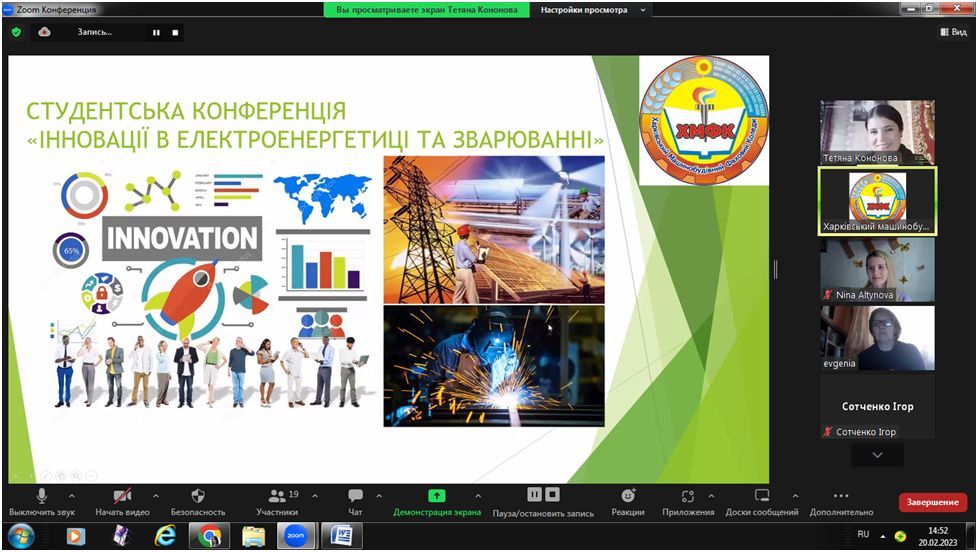The image size is (978, 552).
Task: Click the welding photo on slide
Action: [494, 366]
